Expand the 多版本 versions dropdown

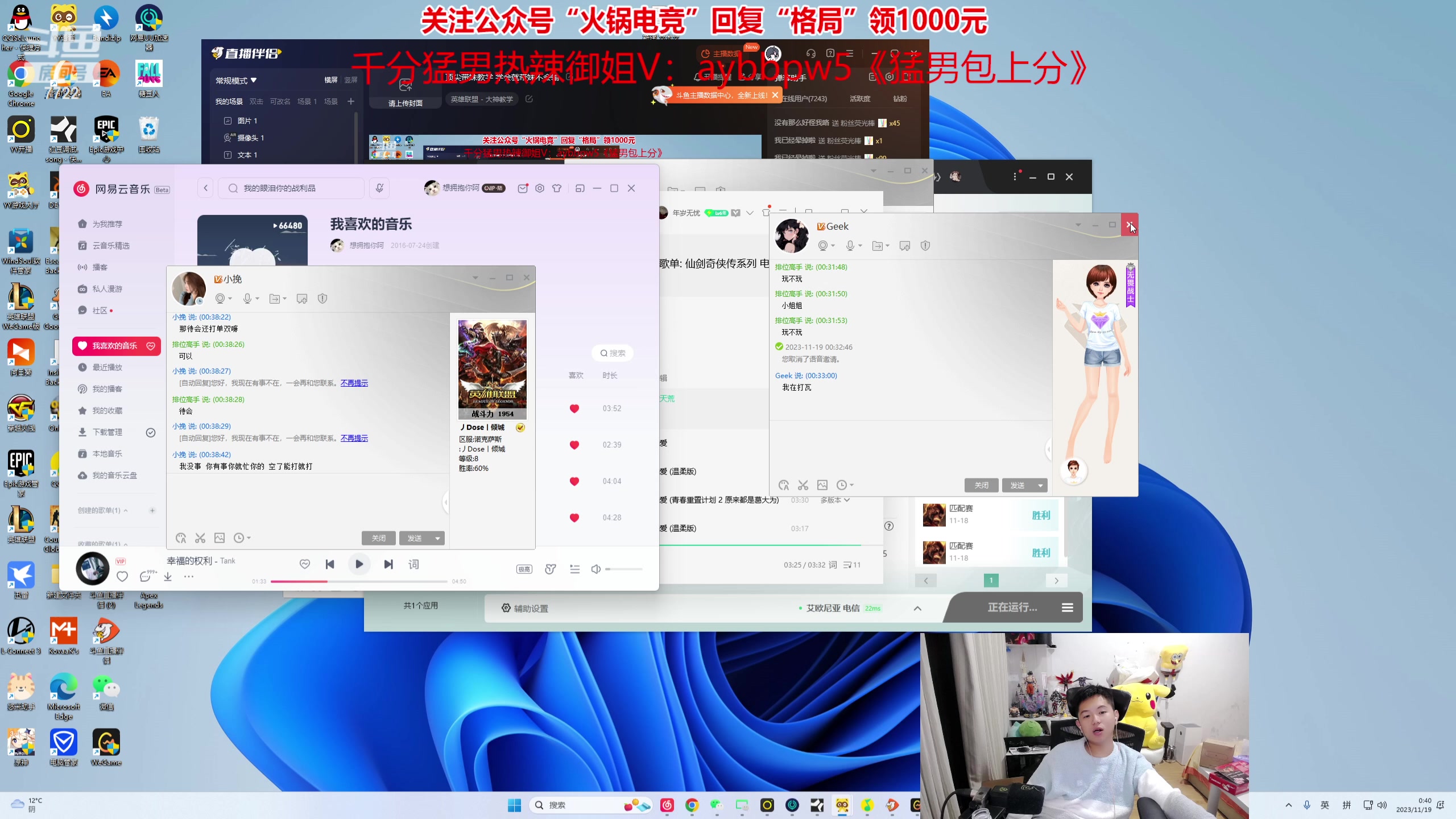[x=835, y=500]
